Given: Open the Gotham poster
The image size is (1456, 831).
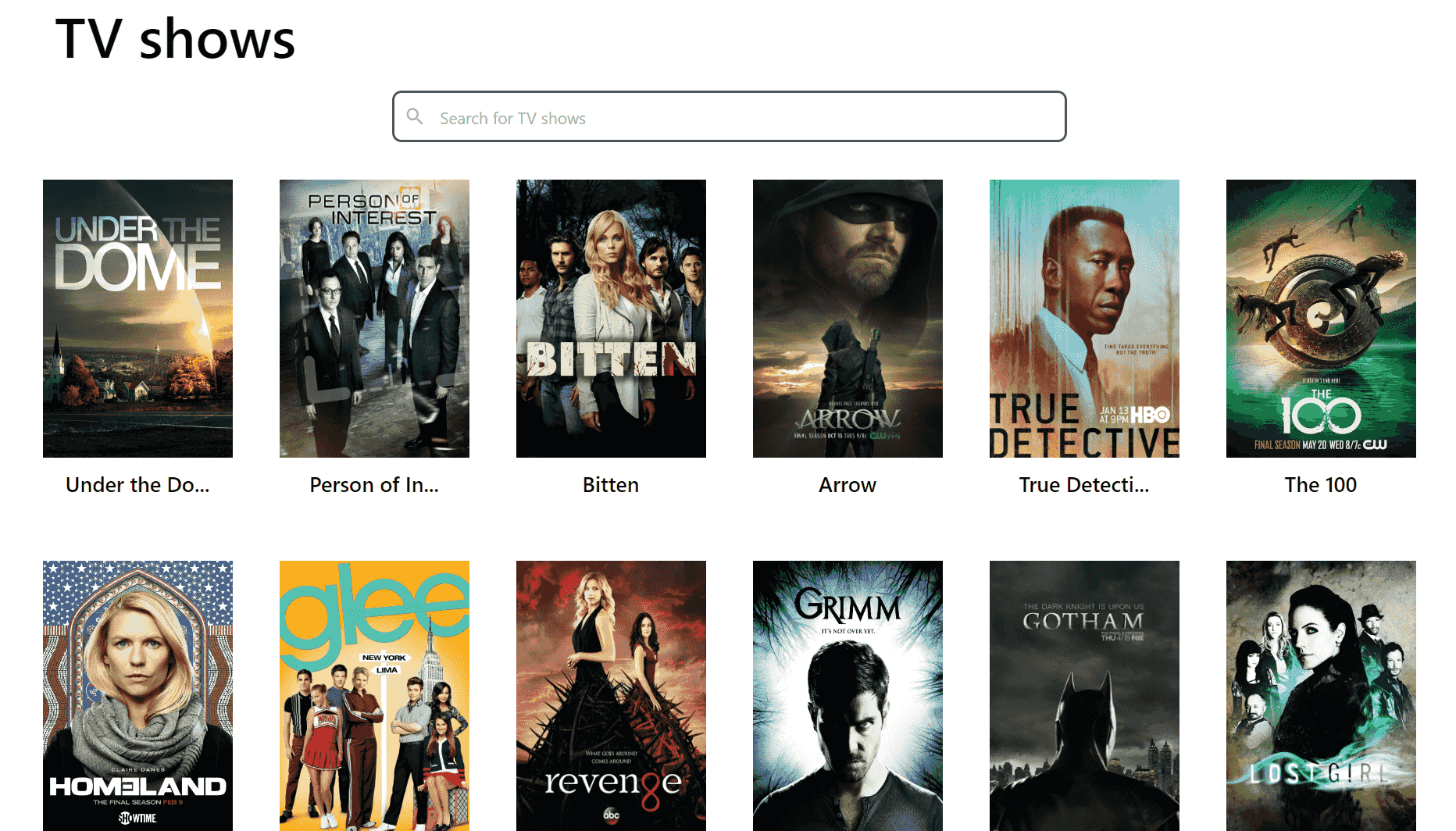Looking at the screenshot, I should point(1084,696).
